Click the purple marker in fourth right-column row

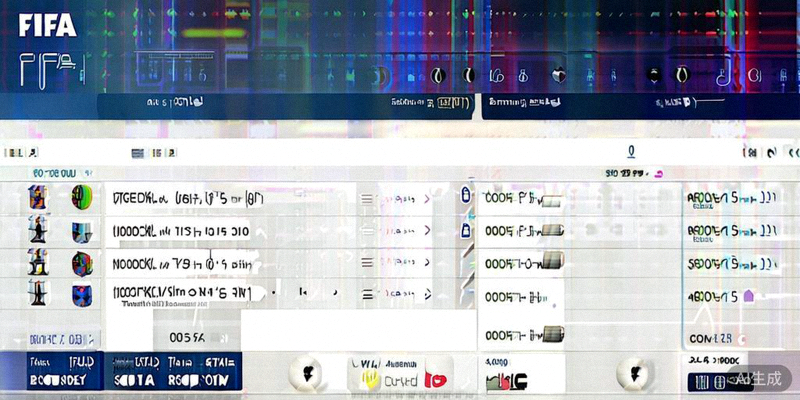748,296
